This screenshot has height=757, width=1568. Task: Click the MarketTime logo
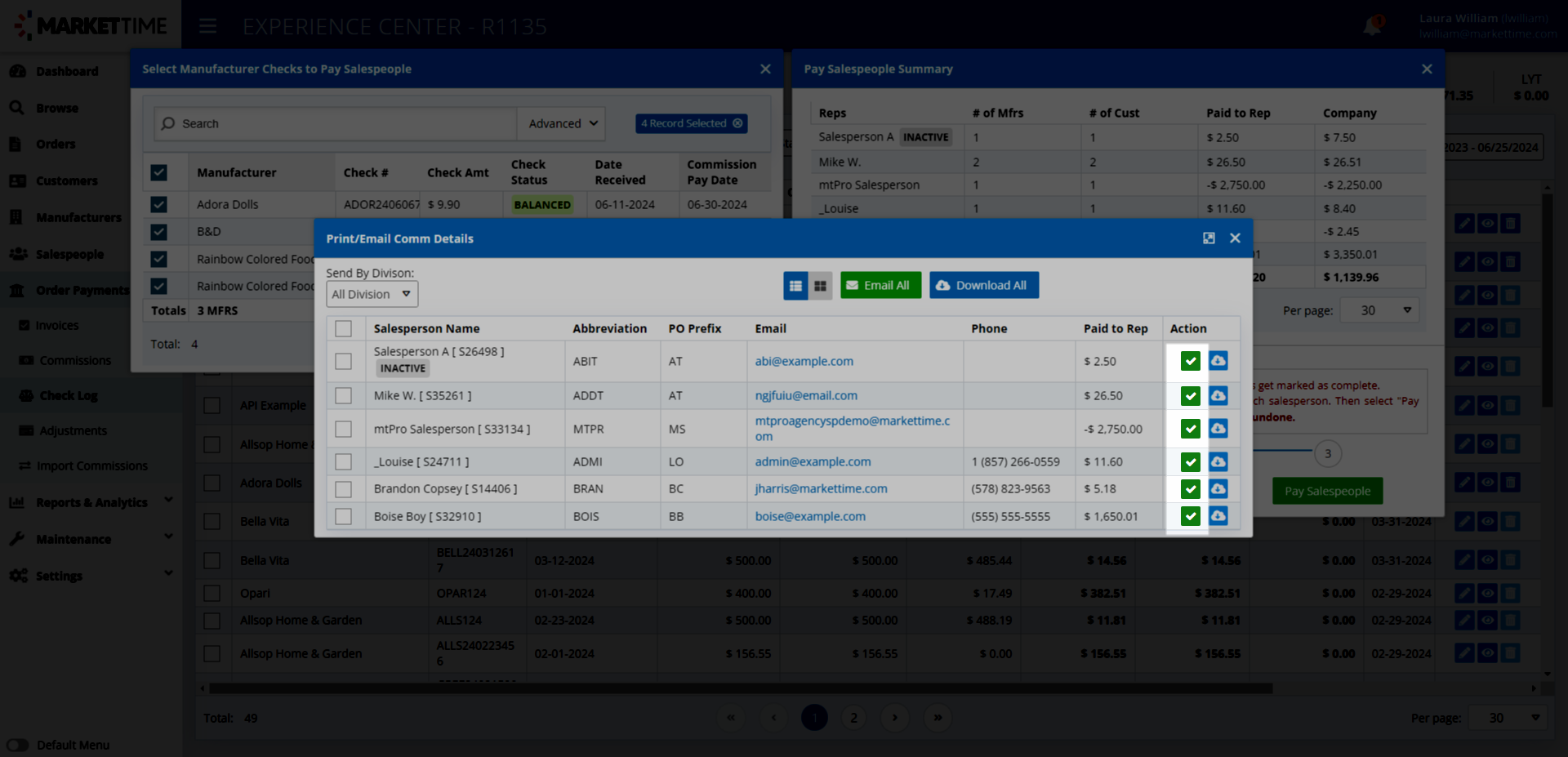[x=90, y=26]
